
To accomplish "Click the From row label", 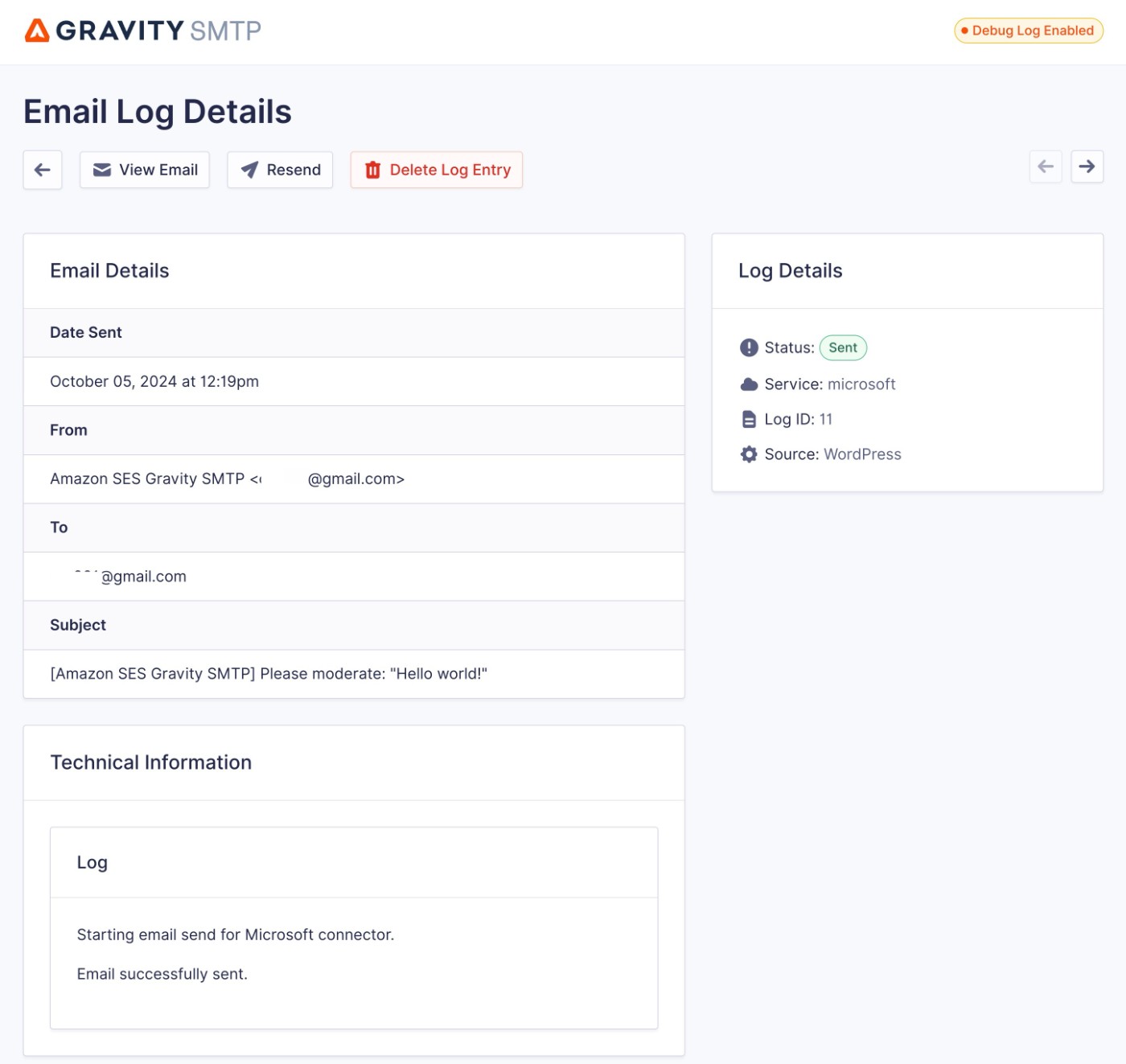I will [x=68, y=430].
